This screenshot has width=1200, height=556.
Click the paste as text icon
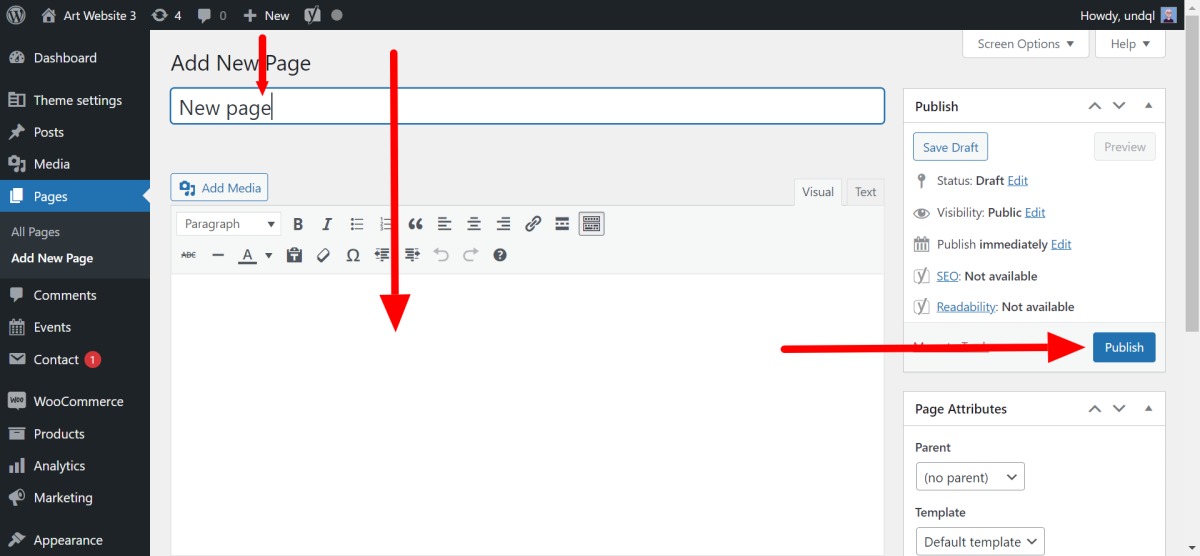click(294, 255)
